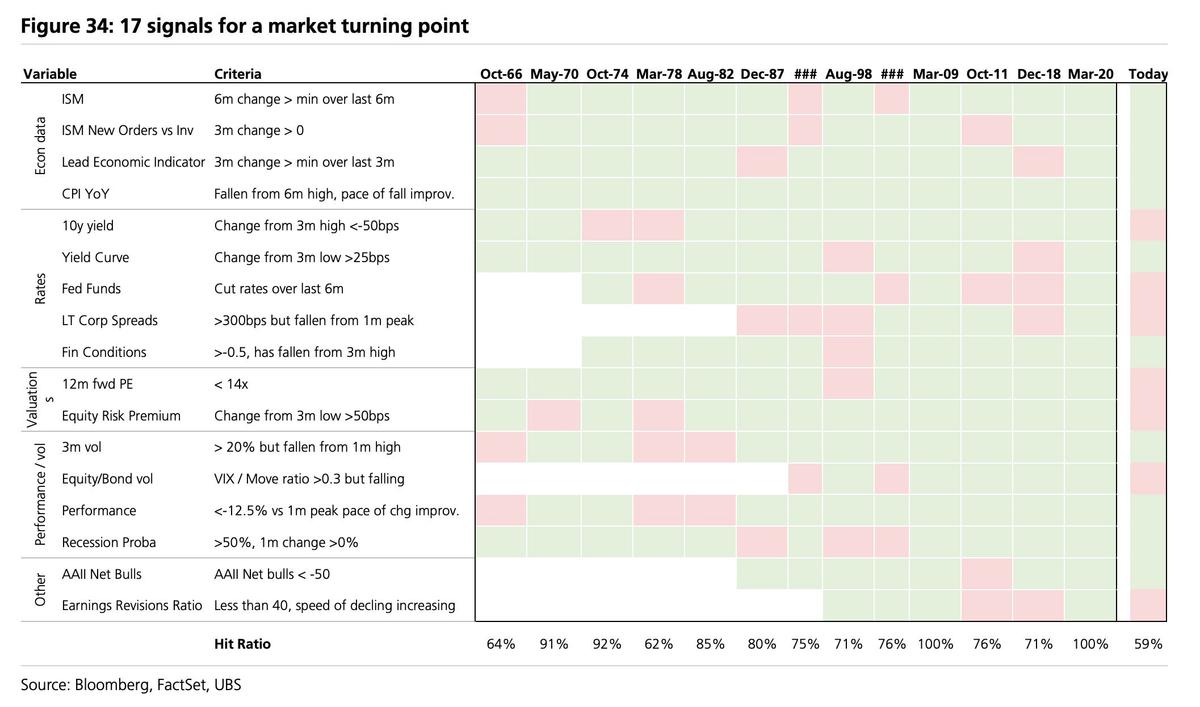Viewport: 1200px width, 707px height.
Task: Click the "Rates" vertical group label
Action: pos(40,289)
